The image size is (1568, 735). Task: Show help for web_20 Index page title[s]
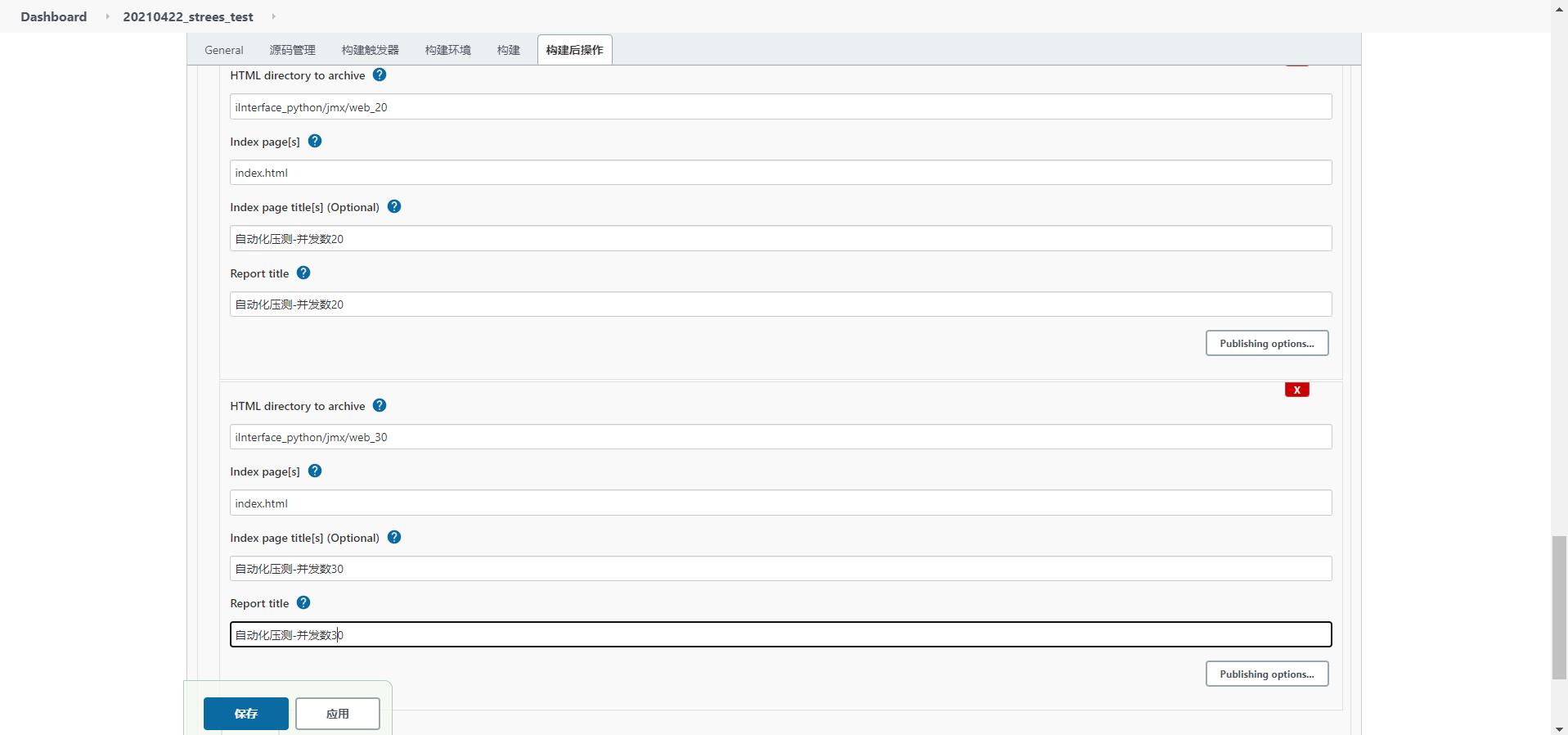coord(394,206)
